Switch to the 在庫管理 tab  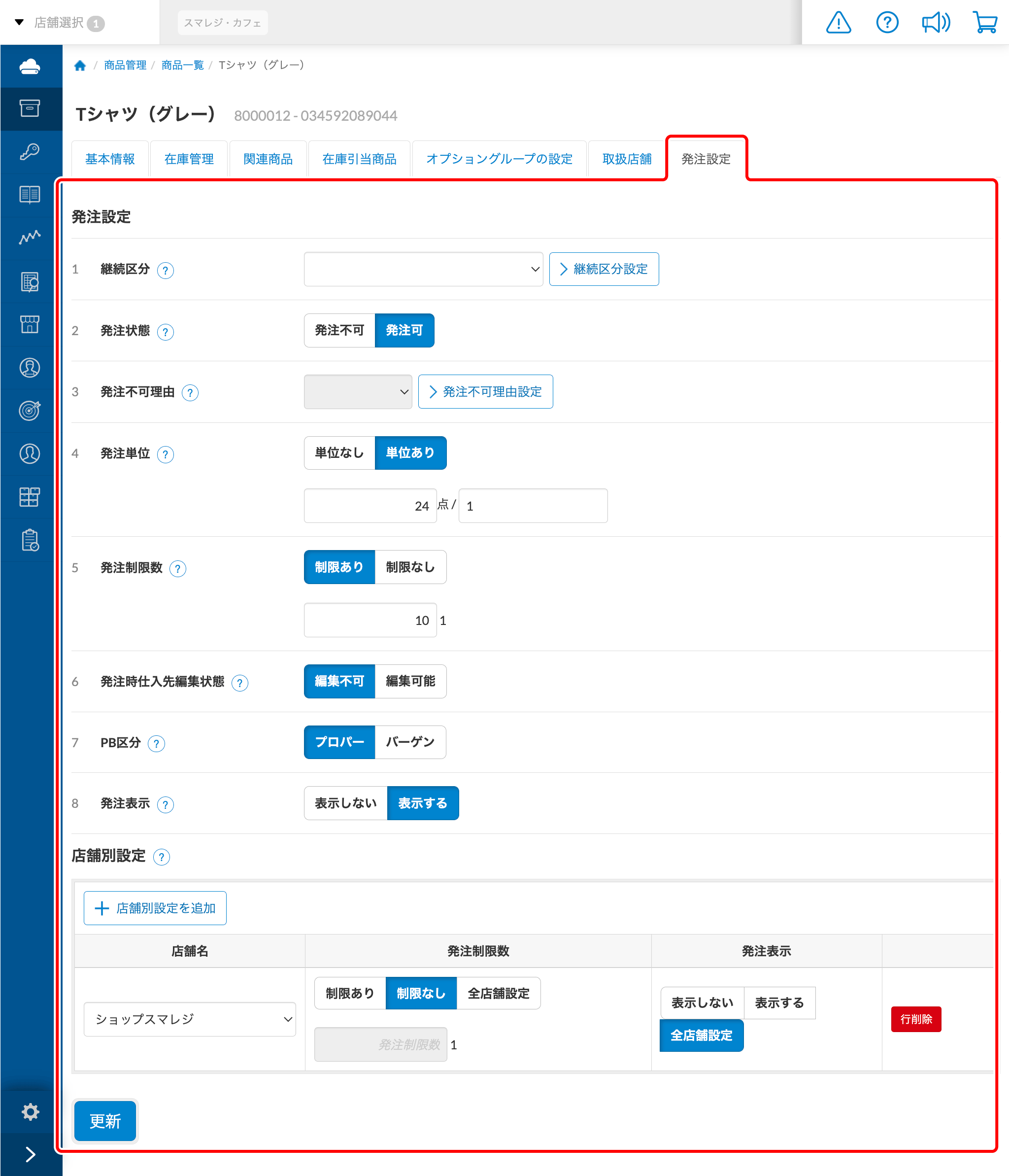[x=189, y=159]
